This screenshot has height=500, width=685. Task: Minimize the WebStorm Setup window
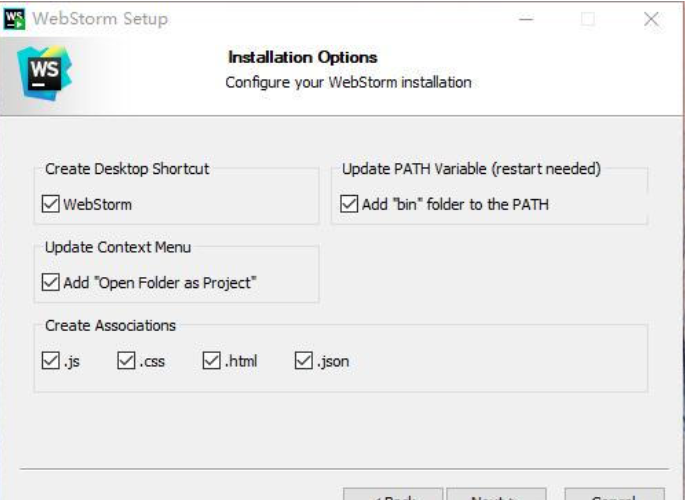pos(526,19)
